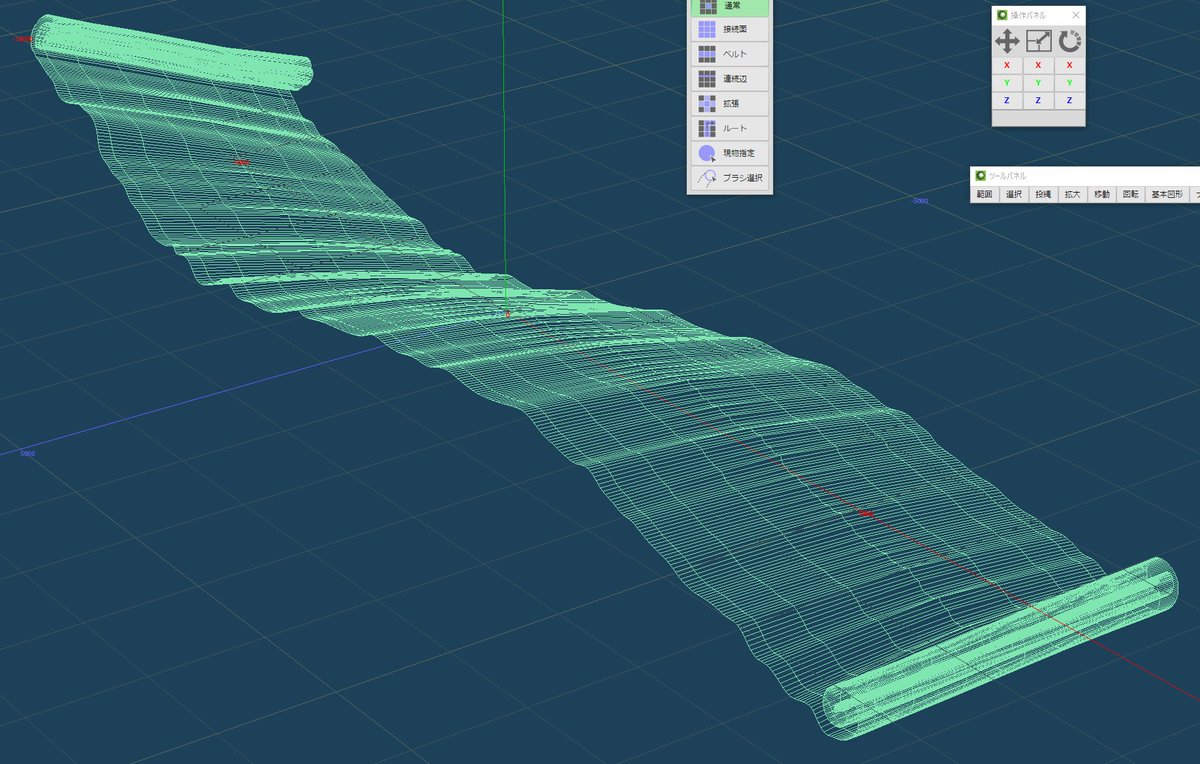
Task: Open the 範囲 tab in ツールパネル
Action: coord(985,194)
